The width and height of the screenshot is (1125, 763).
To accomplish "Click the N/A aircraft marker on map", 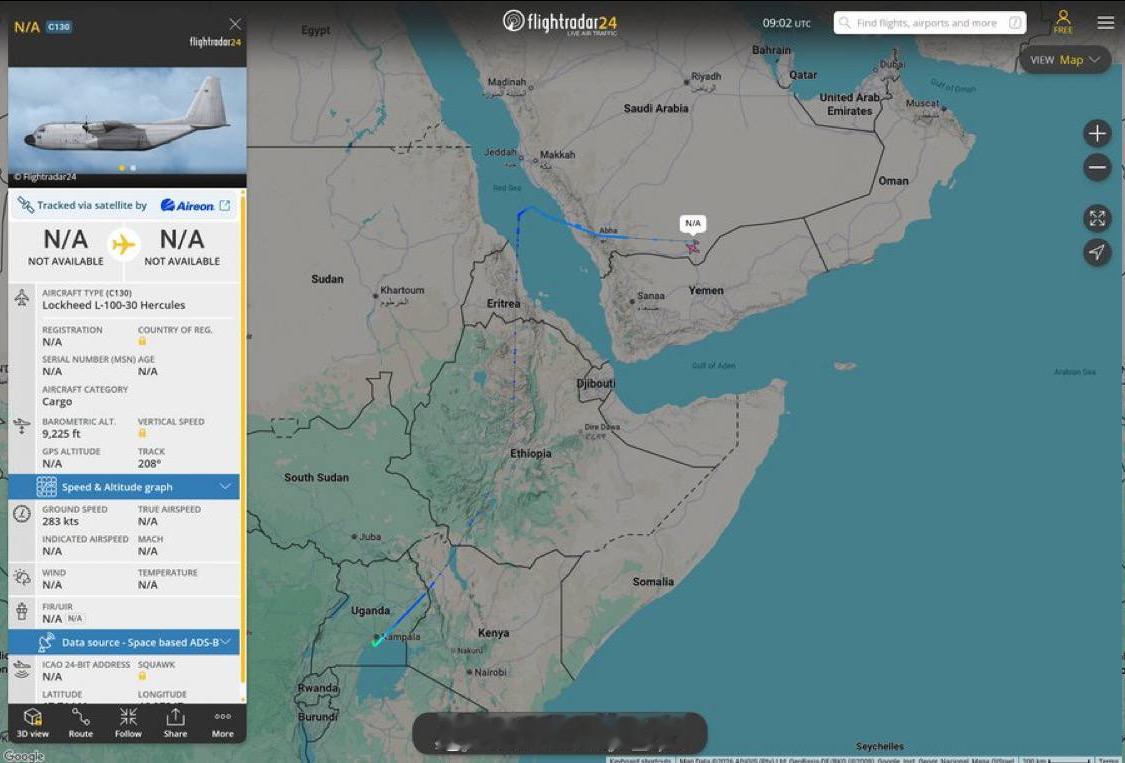I will coord(692,247).
